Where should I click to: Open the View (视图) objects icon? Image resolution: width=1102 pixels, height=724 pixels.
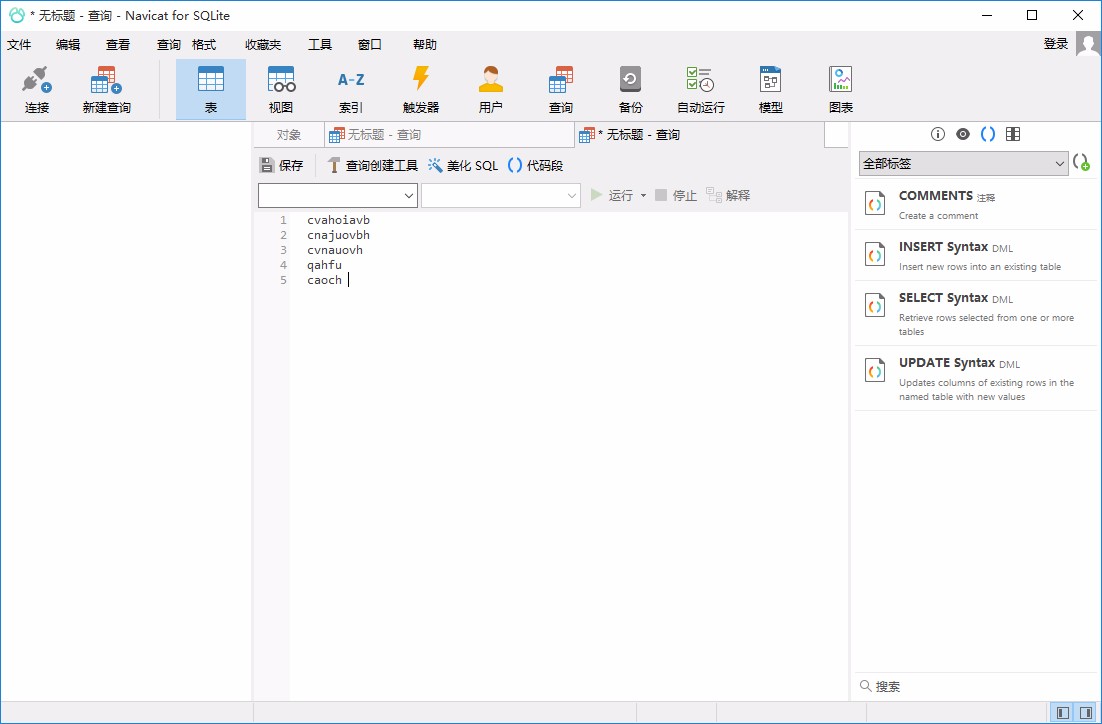[x=280, y=89]
